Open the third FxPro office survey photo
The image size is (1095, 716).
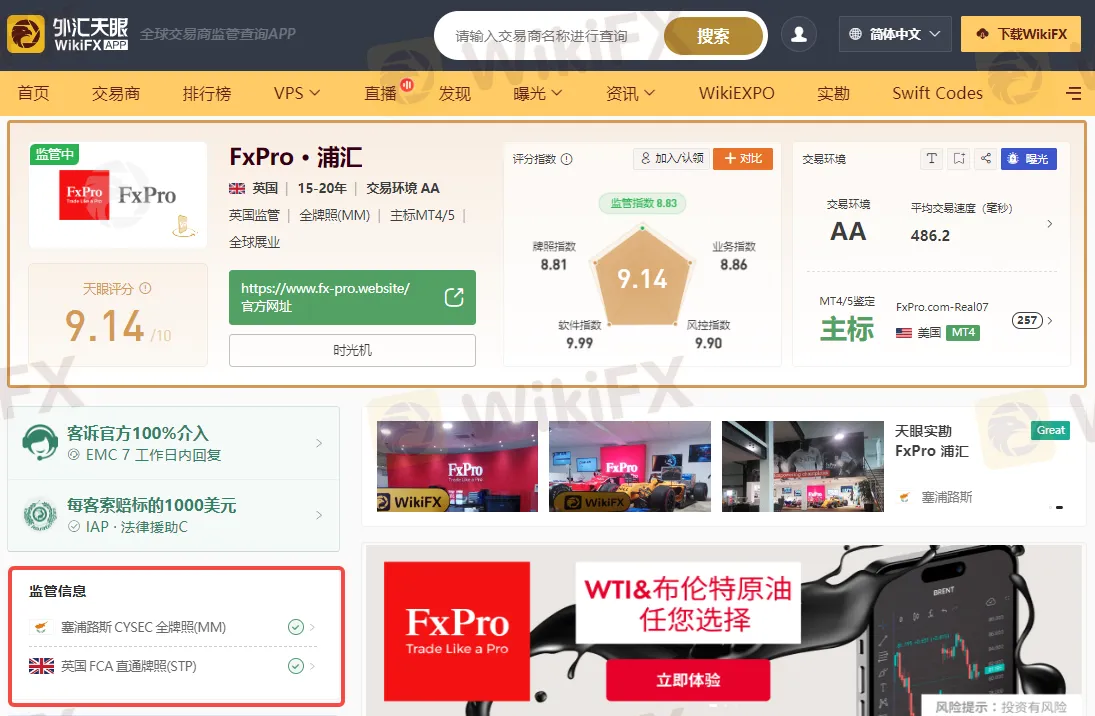coord(802,466)
